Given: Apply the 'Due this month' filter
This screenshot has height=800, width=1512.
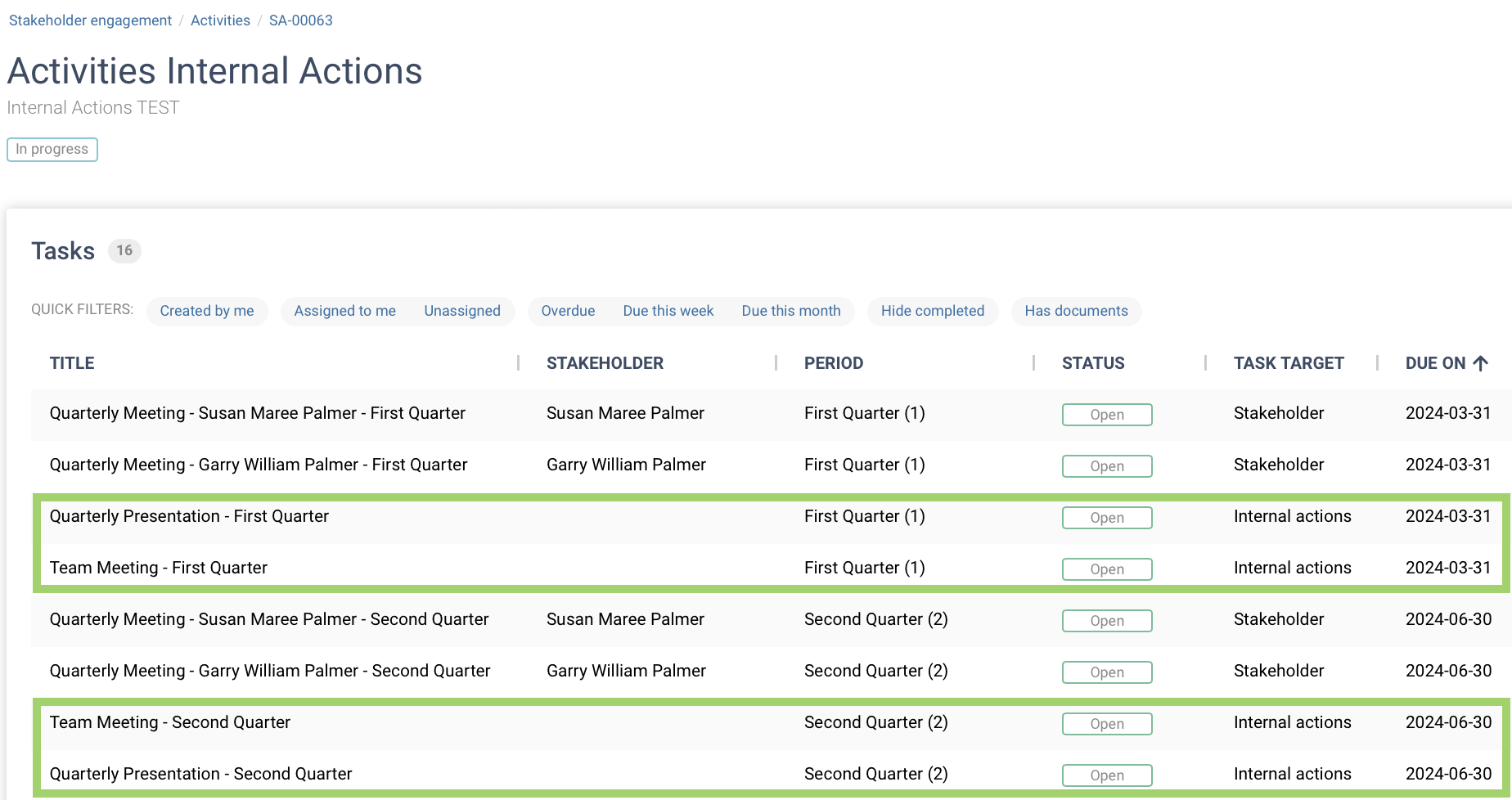Looking at the screenshot, I should [x=790, y=311].
